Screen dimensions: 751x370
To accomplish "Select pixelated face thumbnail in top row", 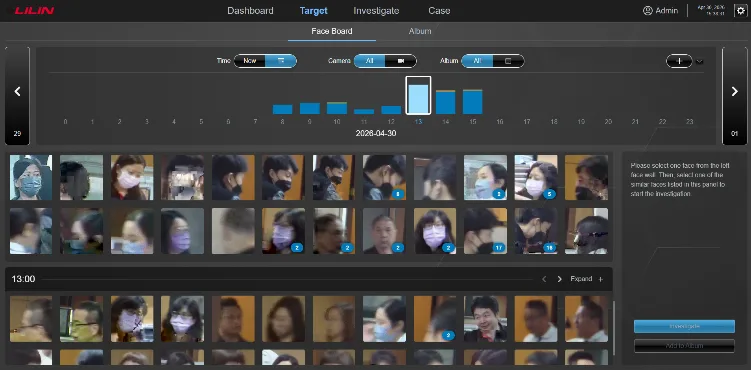I will [182, 177].
